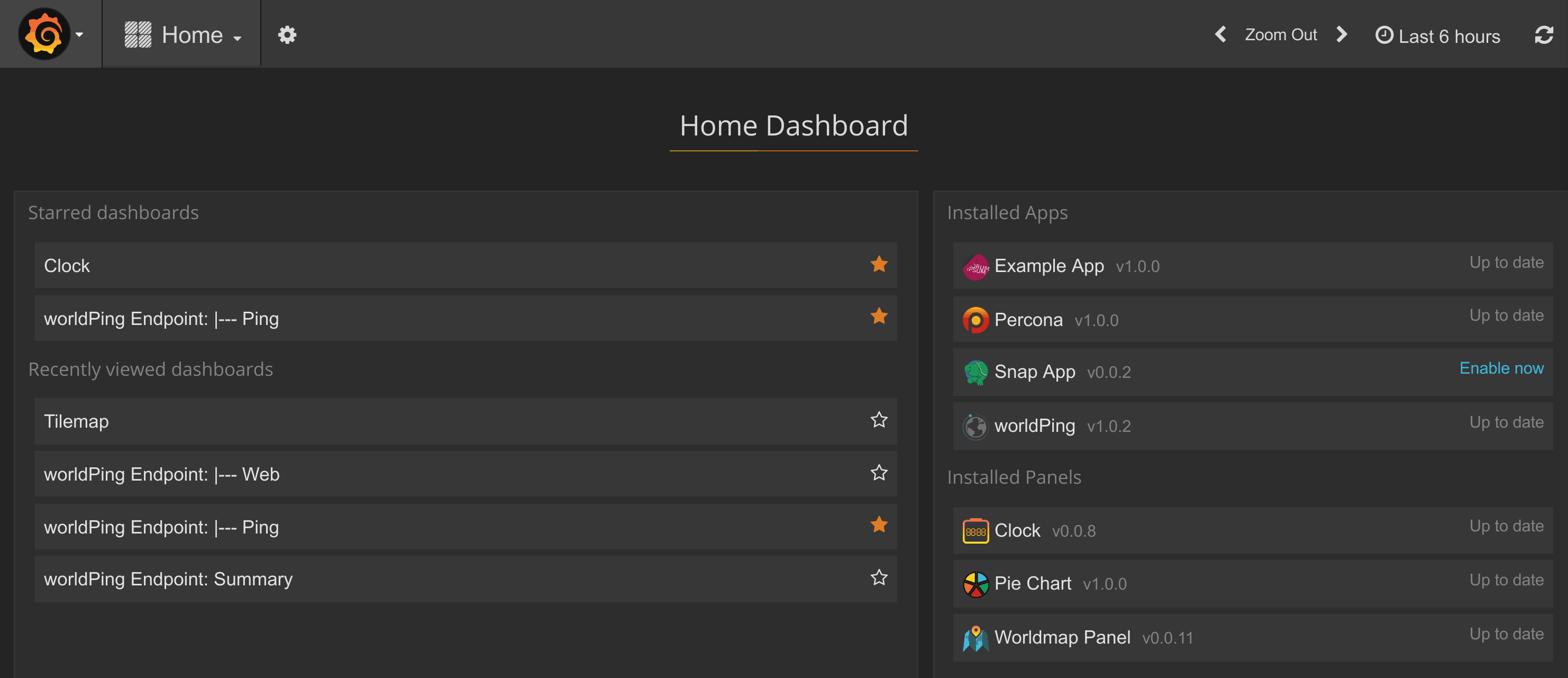
Task: Open the worldPing Endpoint Web dashboard
Action: 161,474
